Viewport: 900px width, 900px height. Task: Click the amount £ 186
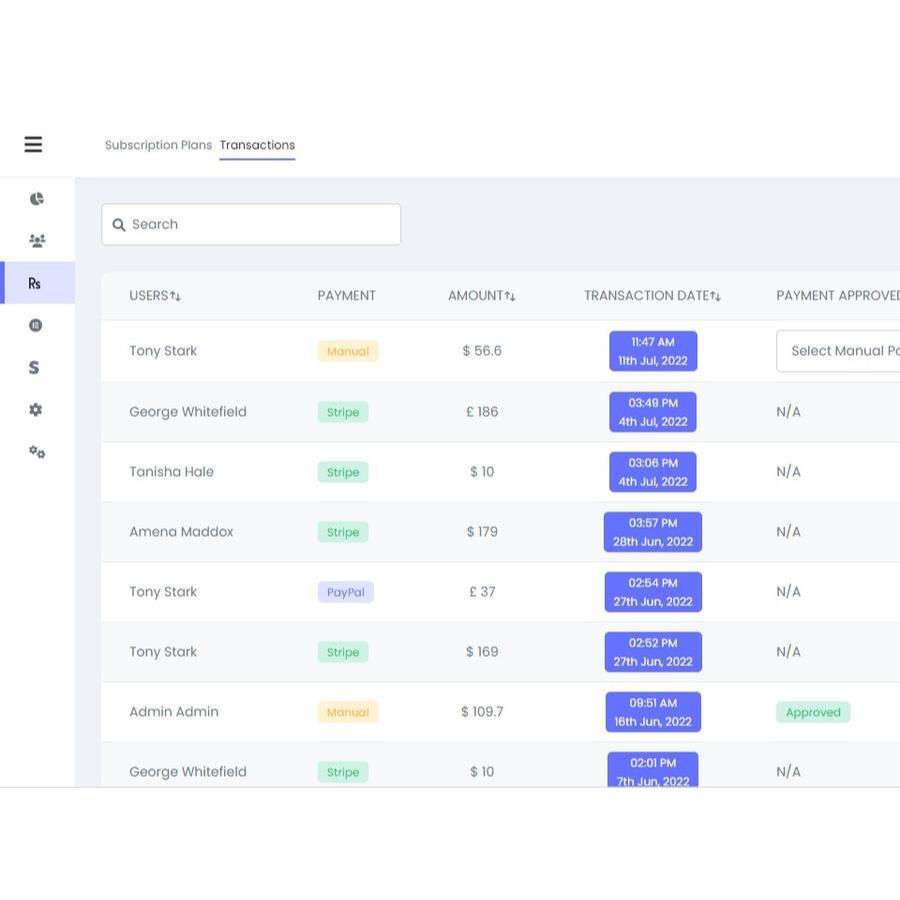tap(482, 412)
